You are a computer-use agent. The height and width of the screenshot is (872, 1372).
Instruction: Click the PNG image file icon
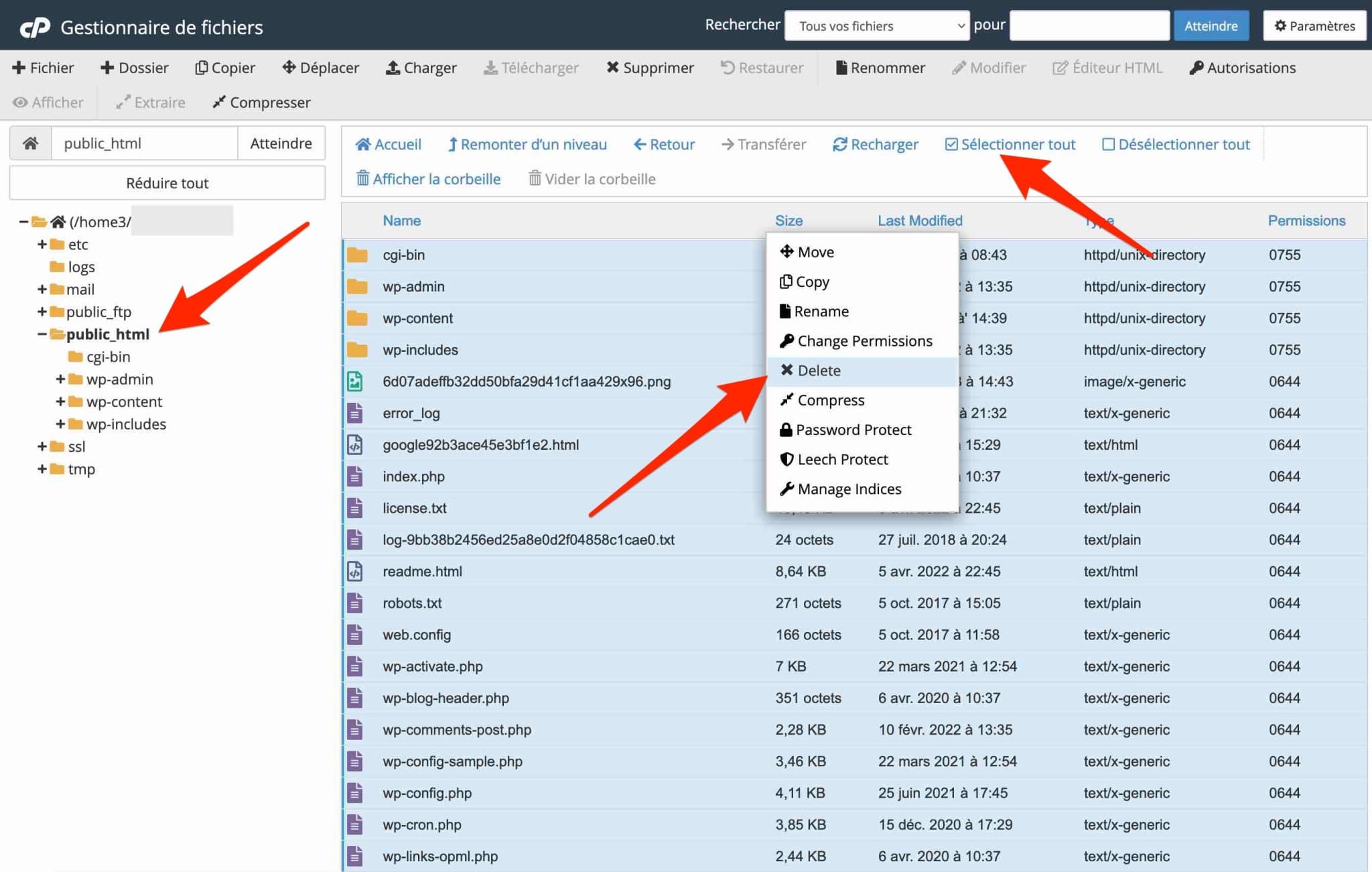point(355,381)
